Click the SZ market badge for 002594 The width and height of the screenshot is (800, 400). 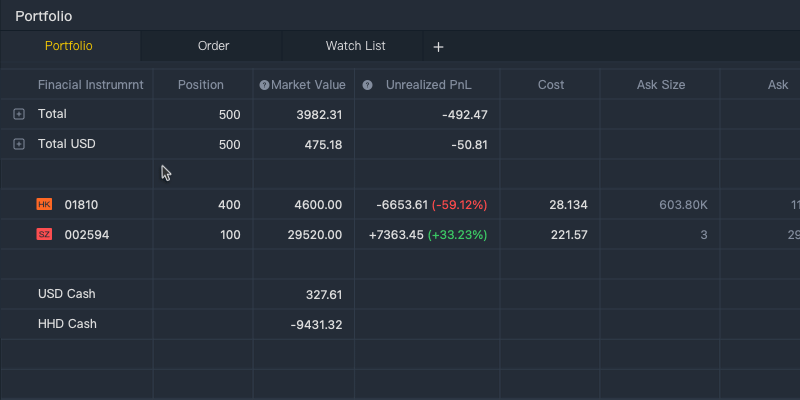[44, 235]
